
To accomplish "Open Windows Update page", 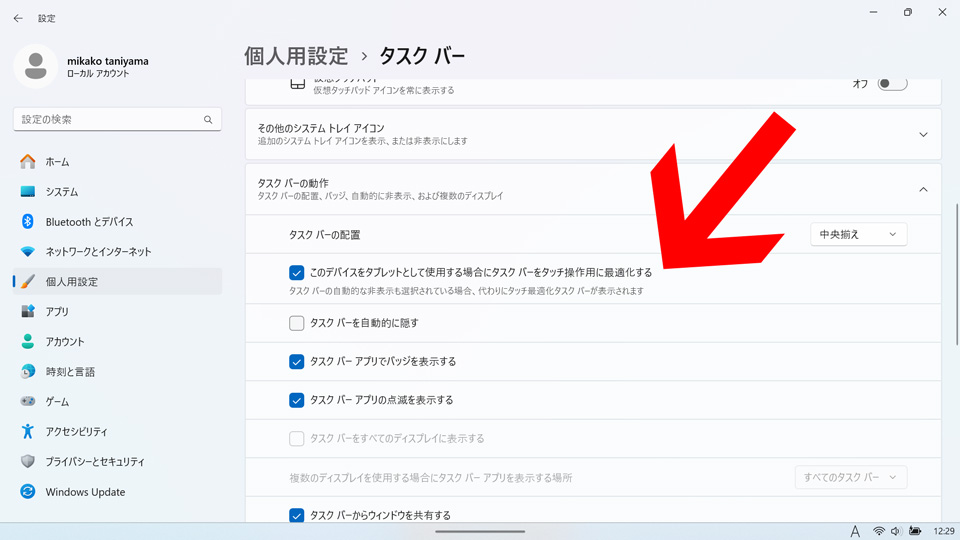I will tap(118, 492).
